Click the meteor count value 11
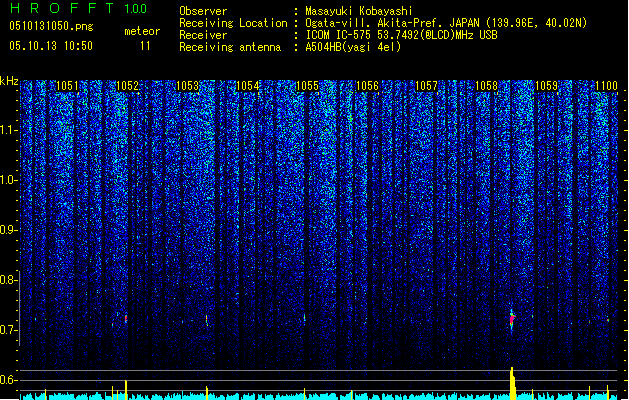This screenshot has width=629, height=400. tap(145, 46)
